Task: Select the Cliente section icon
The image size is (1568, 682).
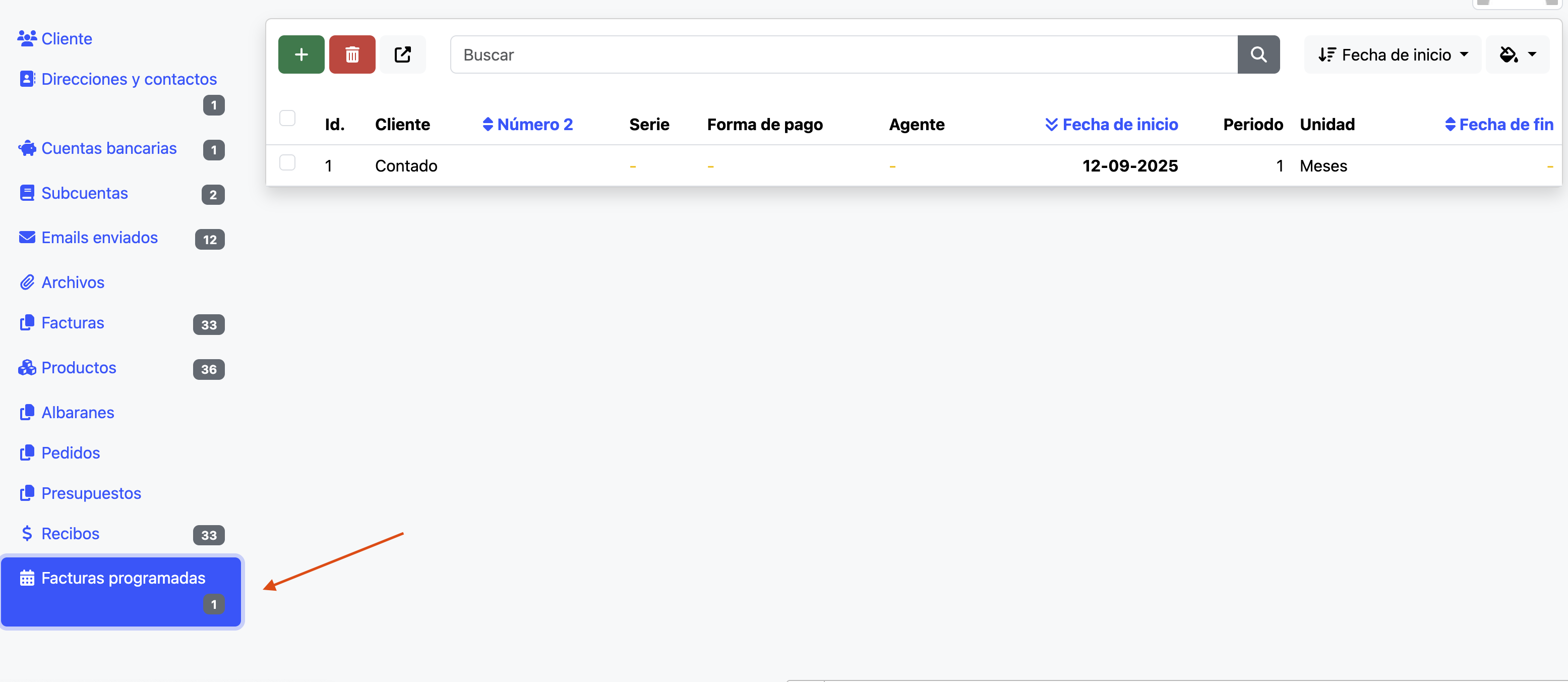Action: 27,38
